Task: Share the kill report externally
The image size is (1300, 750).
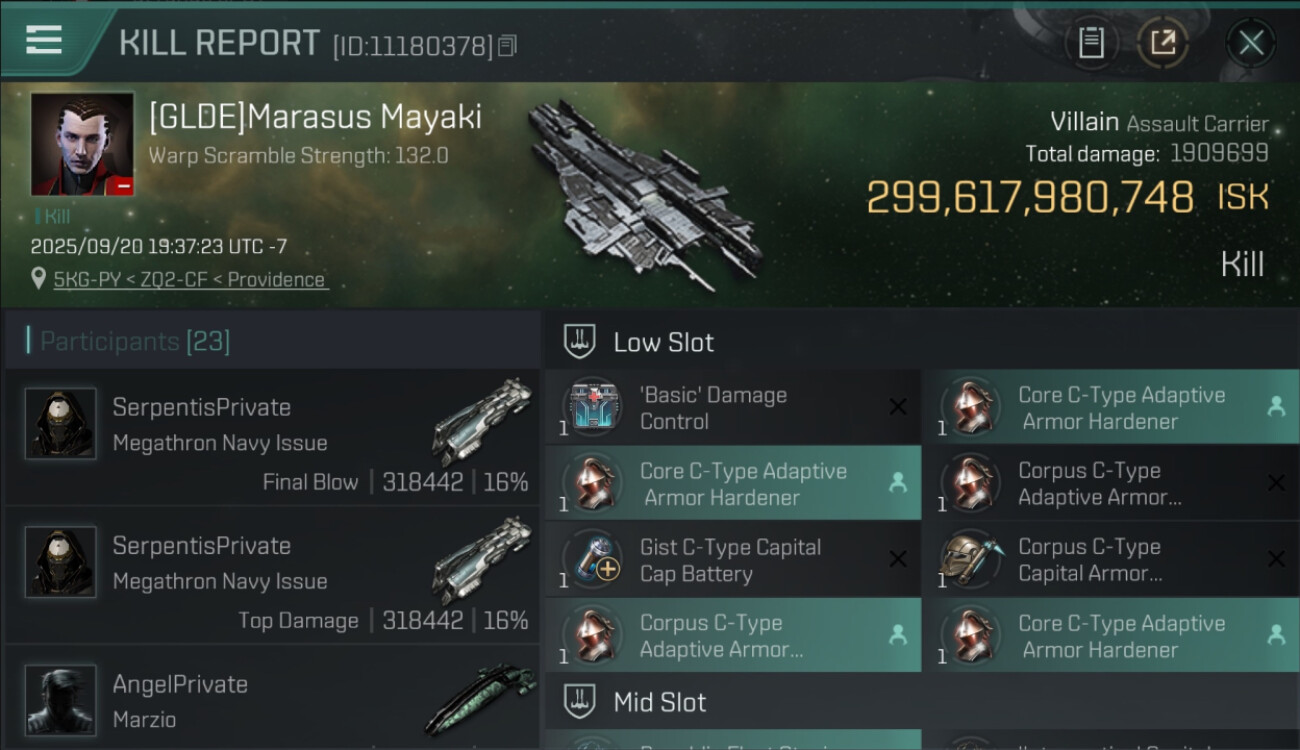Action: (1162, 43)
